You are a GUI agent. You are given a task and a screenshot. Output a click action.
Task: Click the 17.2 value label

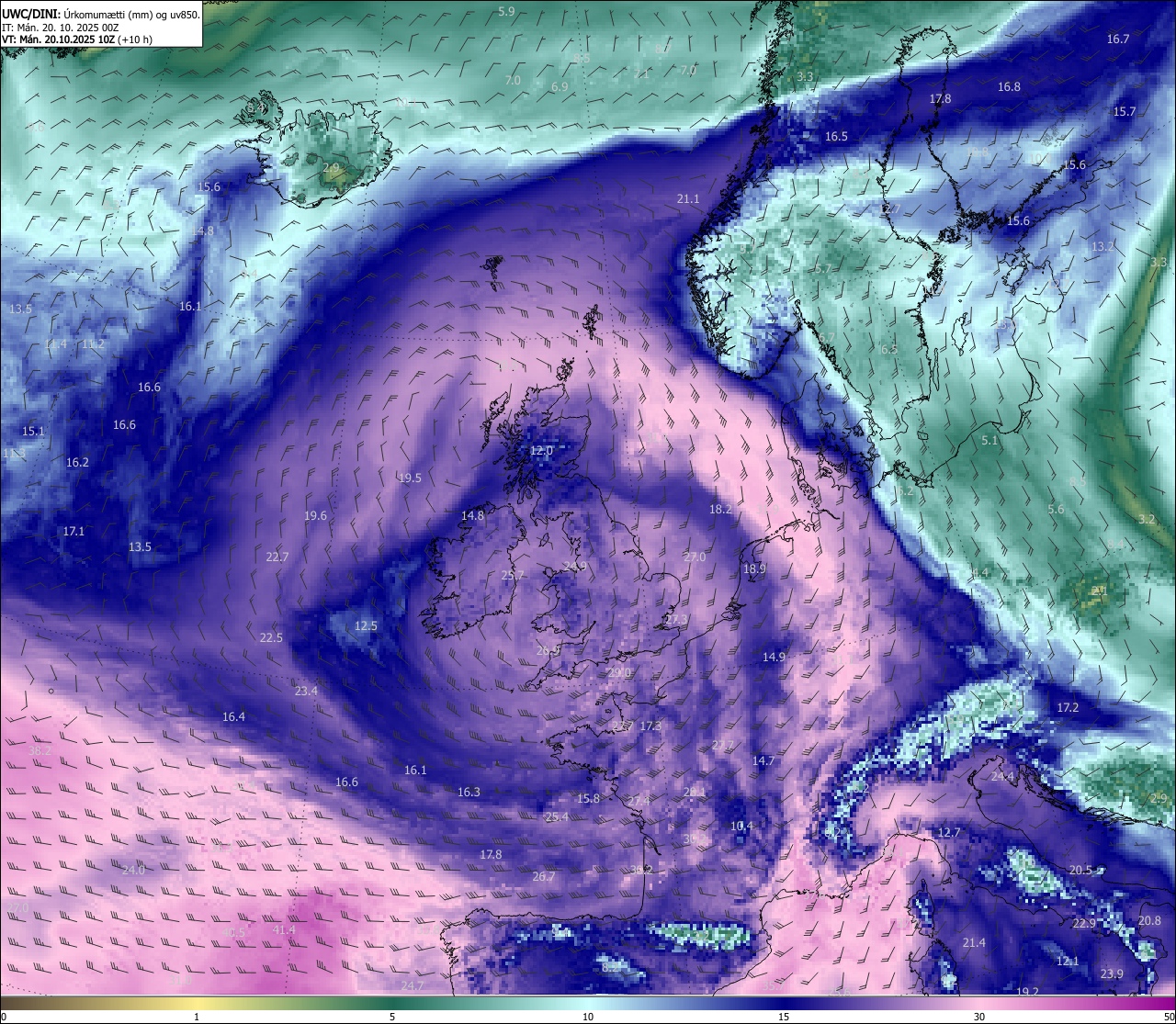[1068, 707]
